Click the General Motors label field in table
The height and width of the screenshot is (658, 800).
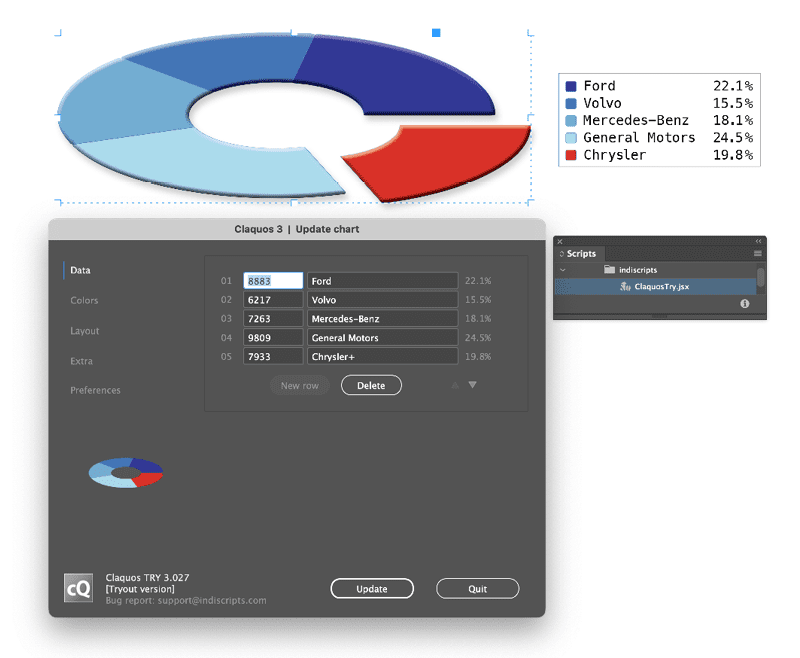(382, 338)
